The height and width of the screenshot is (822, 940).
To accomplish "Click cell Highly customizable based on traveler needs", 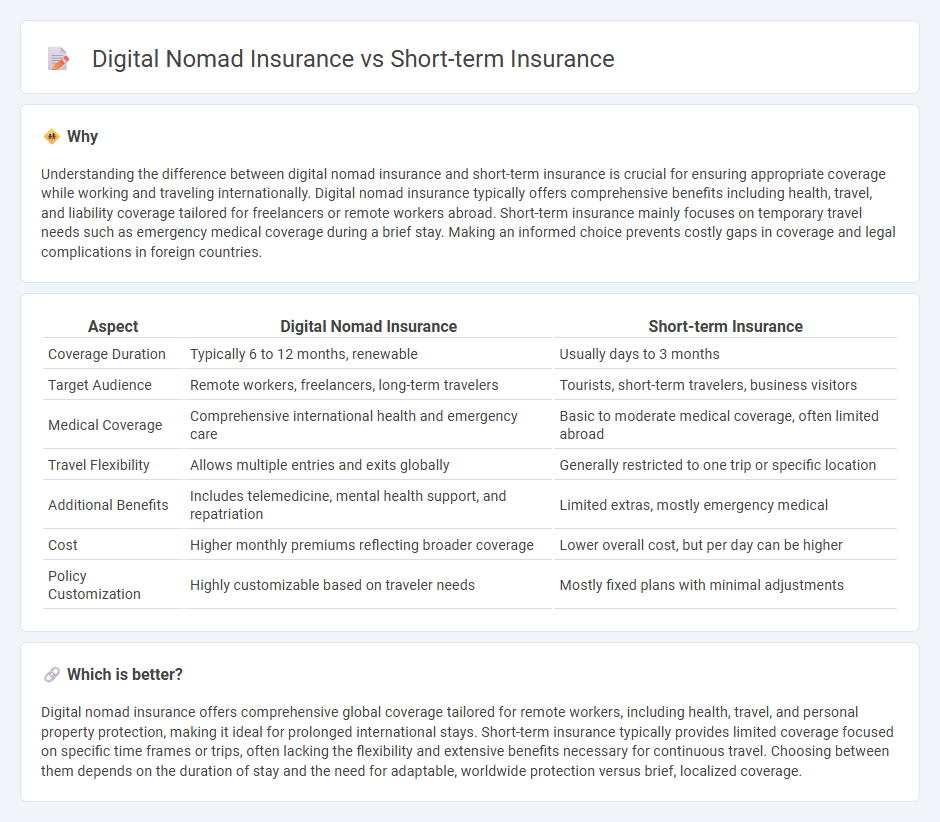I will [368, 585].
